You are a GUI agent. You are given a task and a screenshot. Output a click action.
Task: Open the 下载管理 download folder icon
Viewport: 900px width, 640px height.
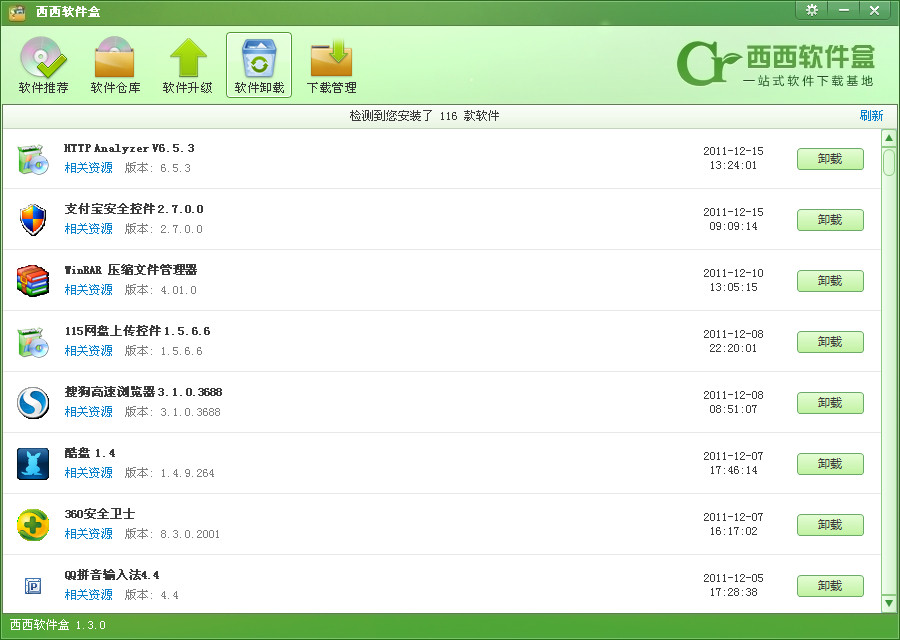pos(331,57)
